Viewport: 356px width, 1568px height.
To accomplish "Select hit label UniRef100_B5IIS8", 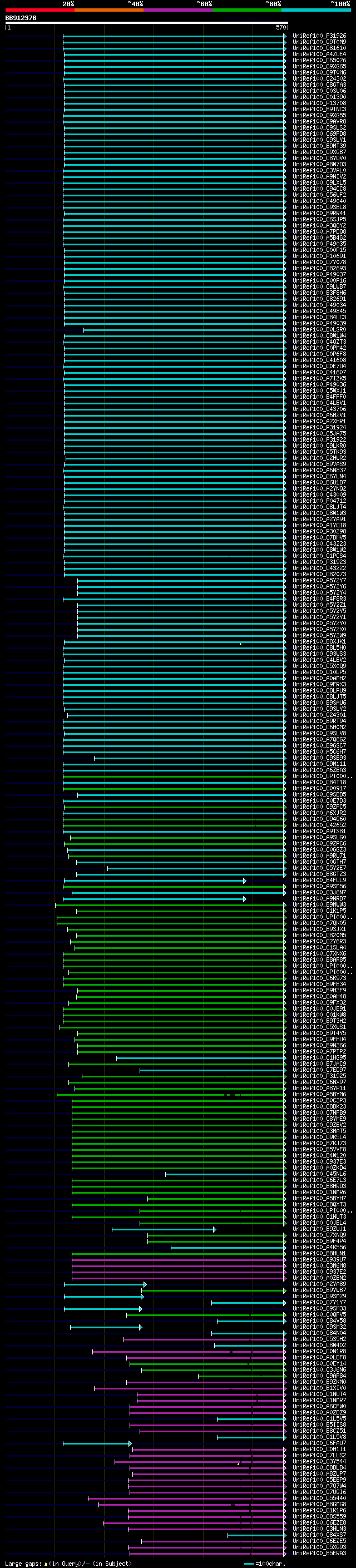I will (319, 1424).
